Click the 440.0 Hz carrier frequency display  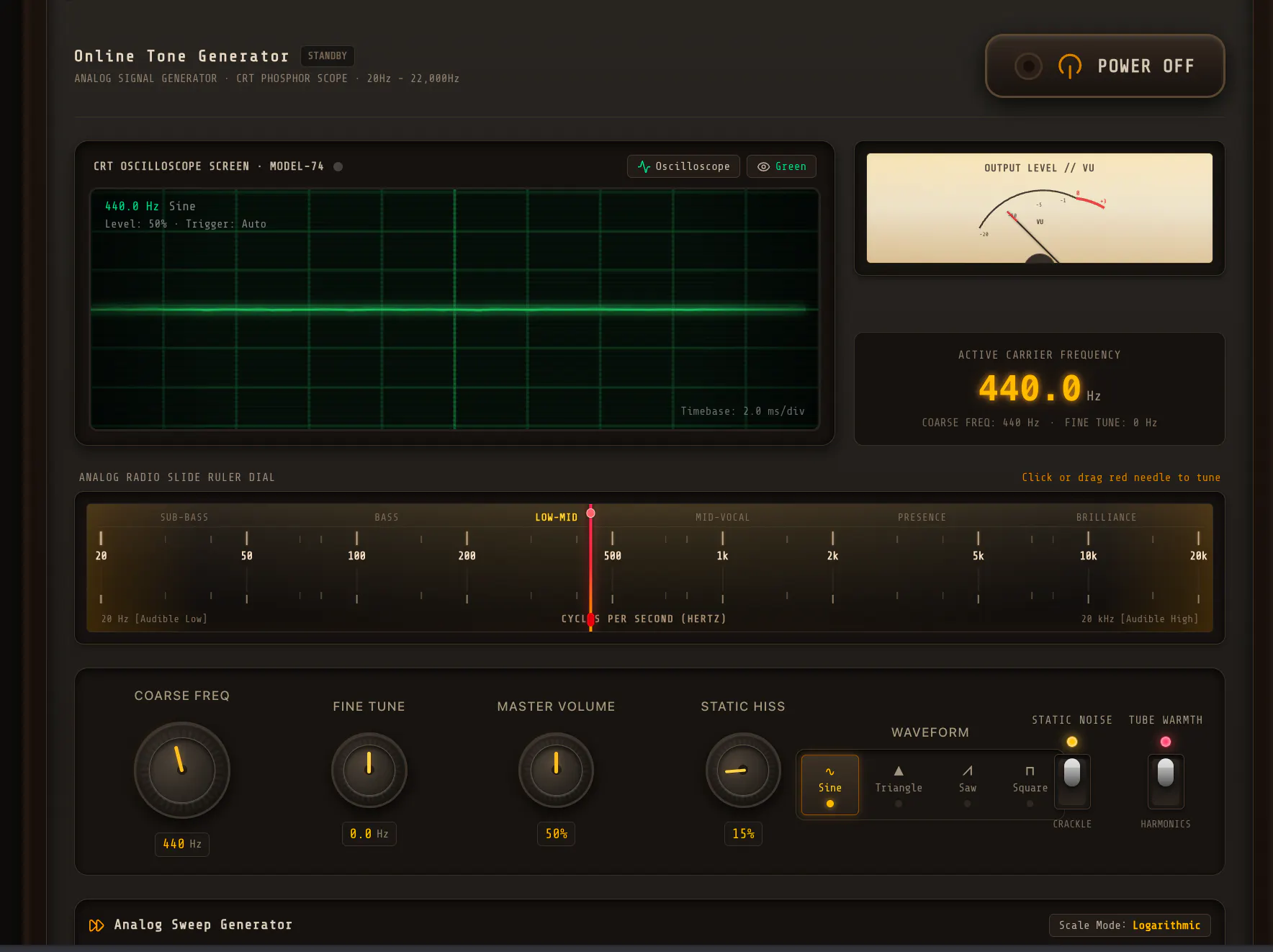(x=1039, y=389)
